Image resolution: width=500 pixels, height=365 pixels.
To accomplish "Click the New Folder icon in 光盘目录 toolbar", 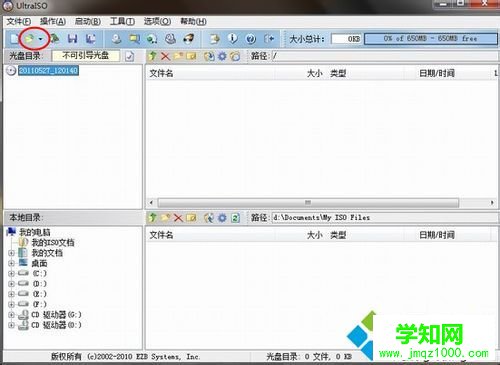I will (178, 56).
